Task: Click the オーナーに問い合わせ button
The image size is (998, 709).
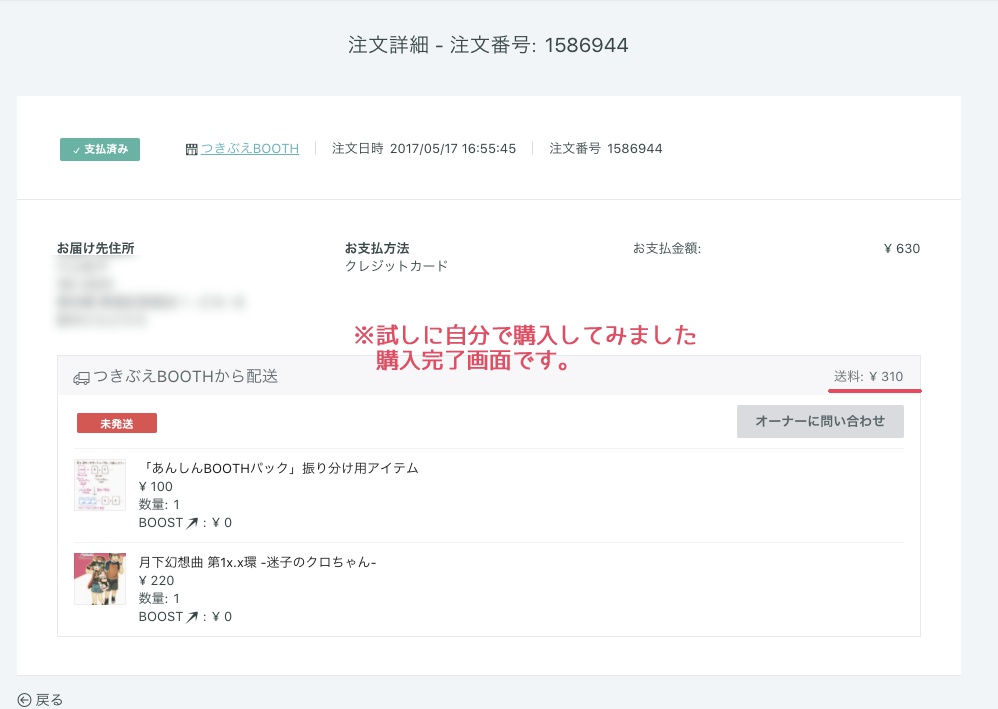Action: [x=820, y=421]
